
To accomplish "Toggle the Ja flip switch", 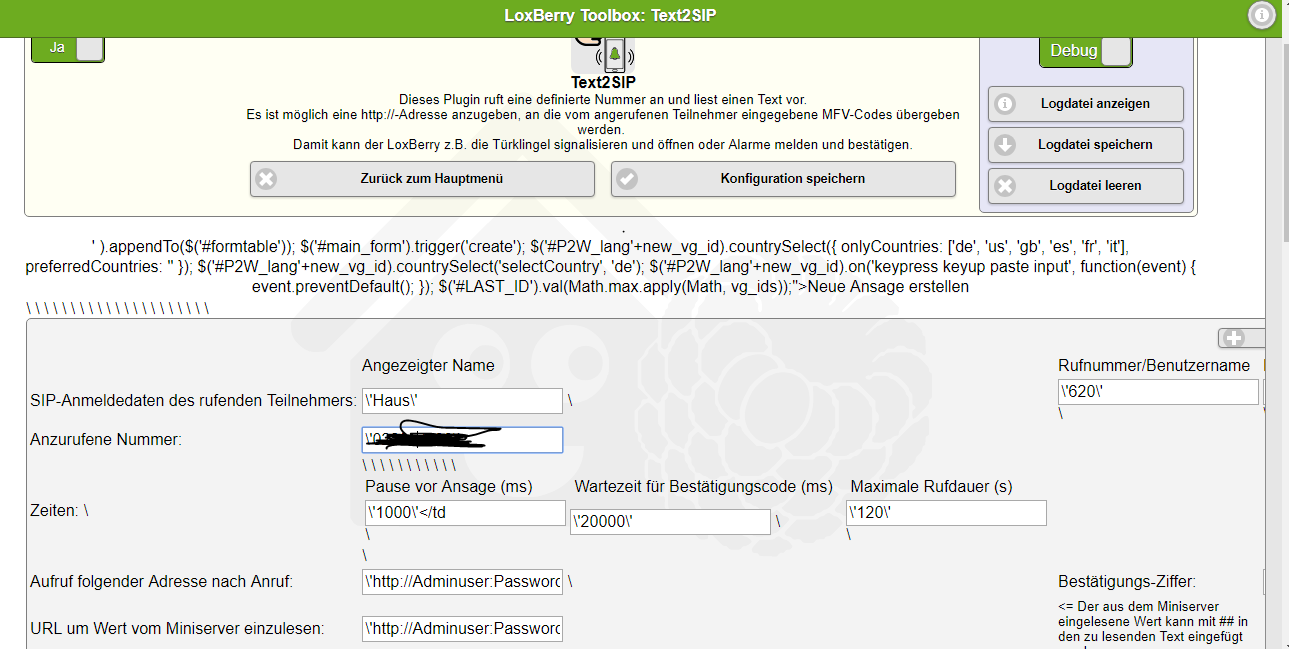I will (68, 47).
